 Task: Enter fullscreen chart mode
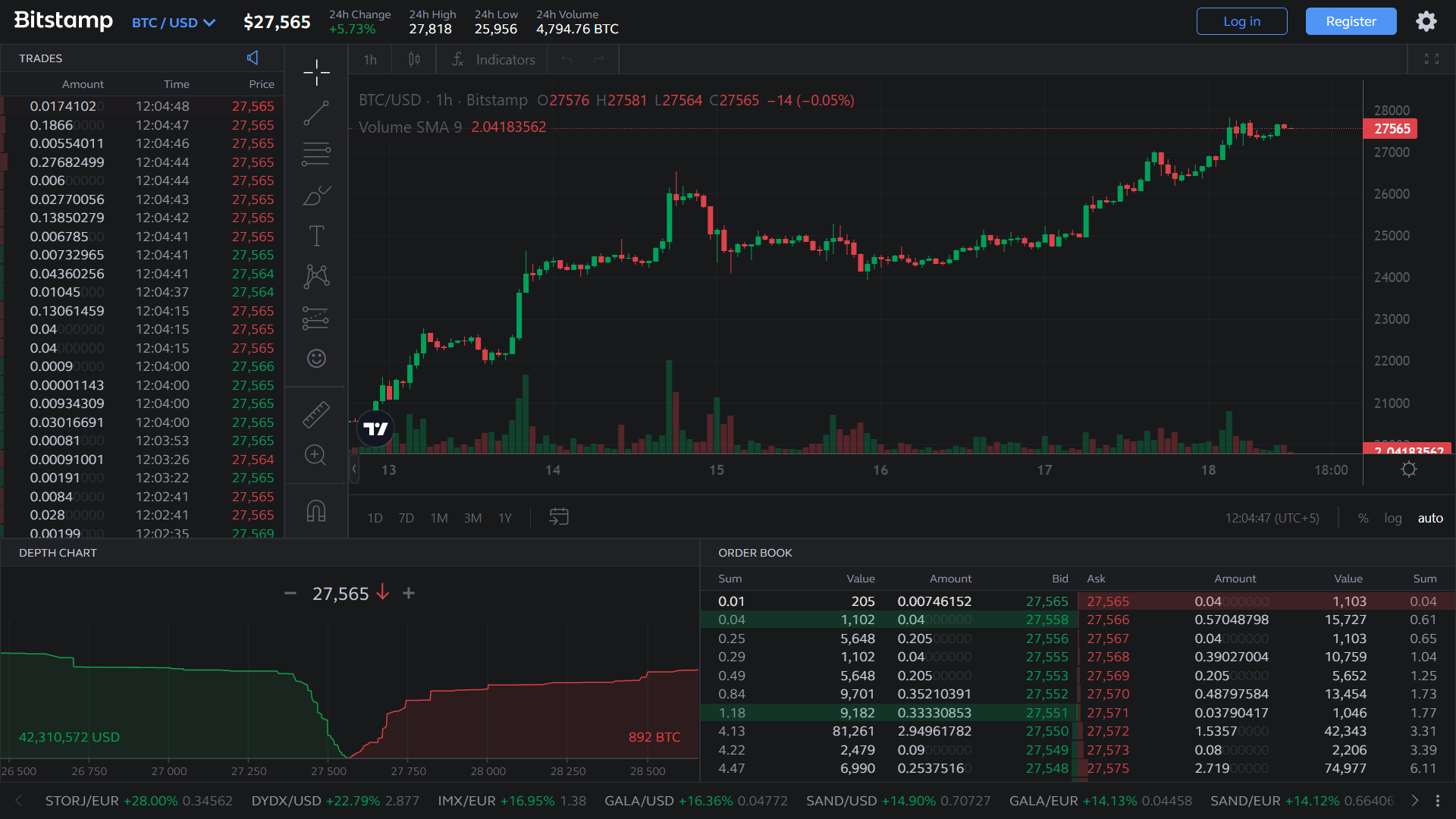1432,59
